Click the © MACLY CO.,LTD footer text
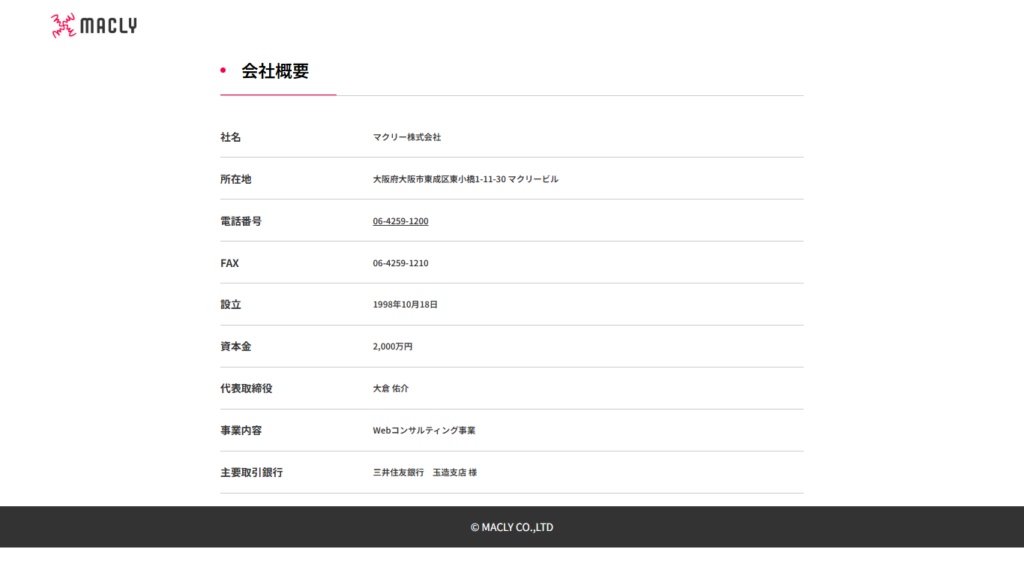The height and width of the screenshot is (576, 1024). pos(512,527)
